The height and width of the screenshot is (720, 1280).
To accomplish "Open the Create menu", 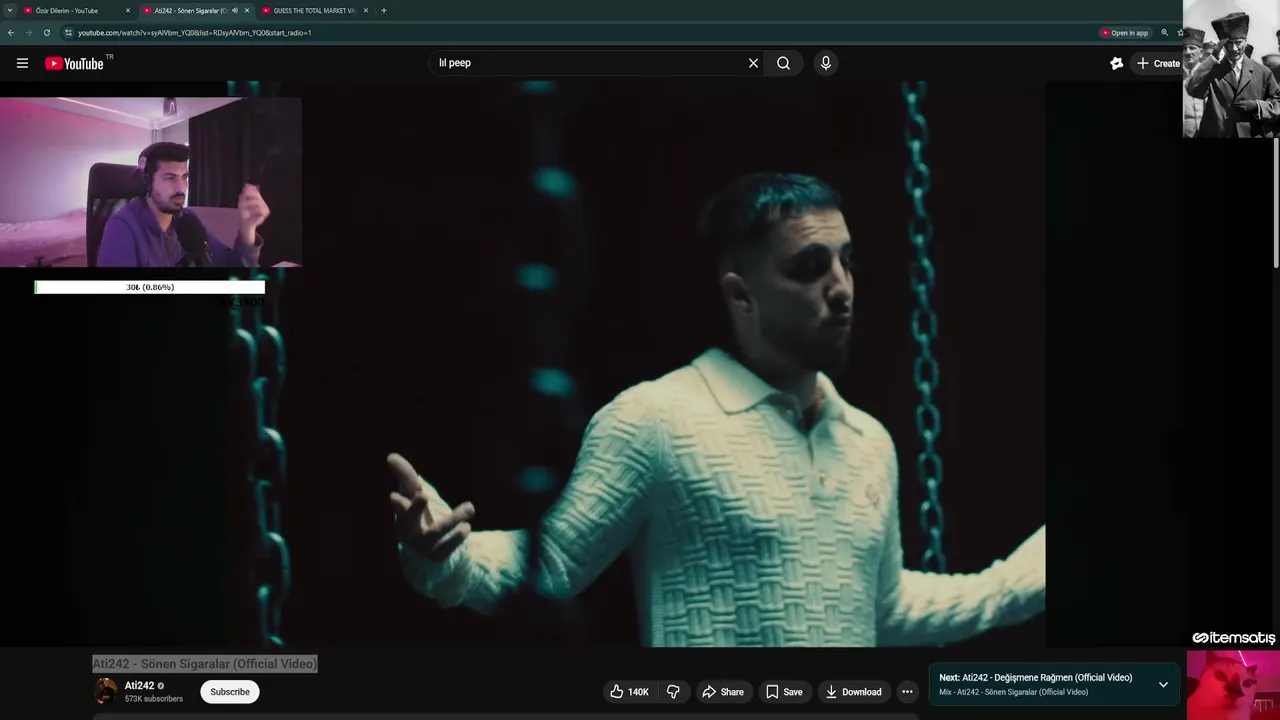I will [1158, 63].
